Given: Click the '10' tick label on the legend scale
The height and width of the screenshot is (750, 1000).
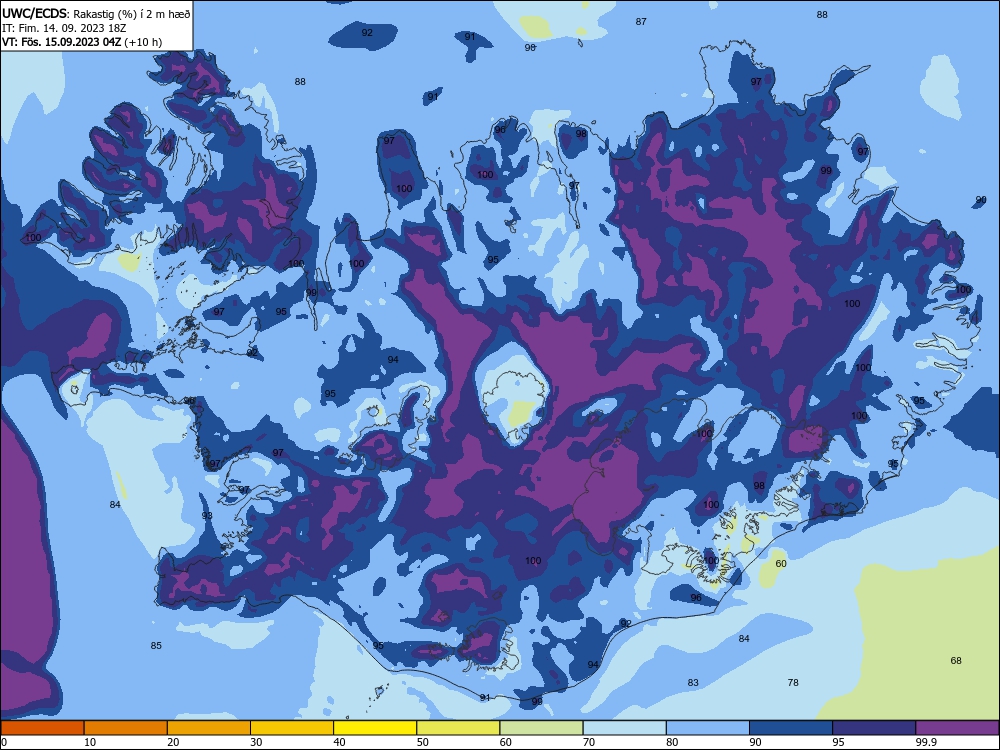Looking at the screenshot, I should click(90, 742).
